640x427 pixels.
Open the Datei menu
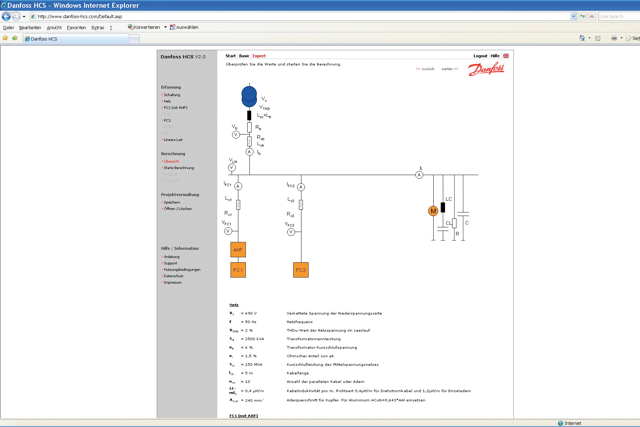(8, 28)
